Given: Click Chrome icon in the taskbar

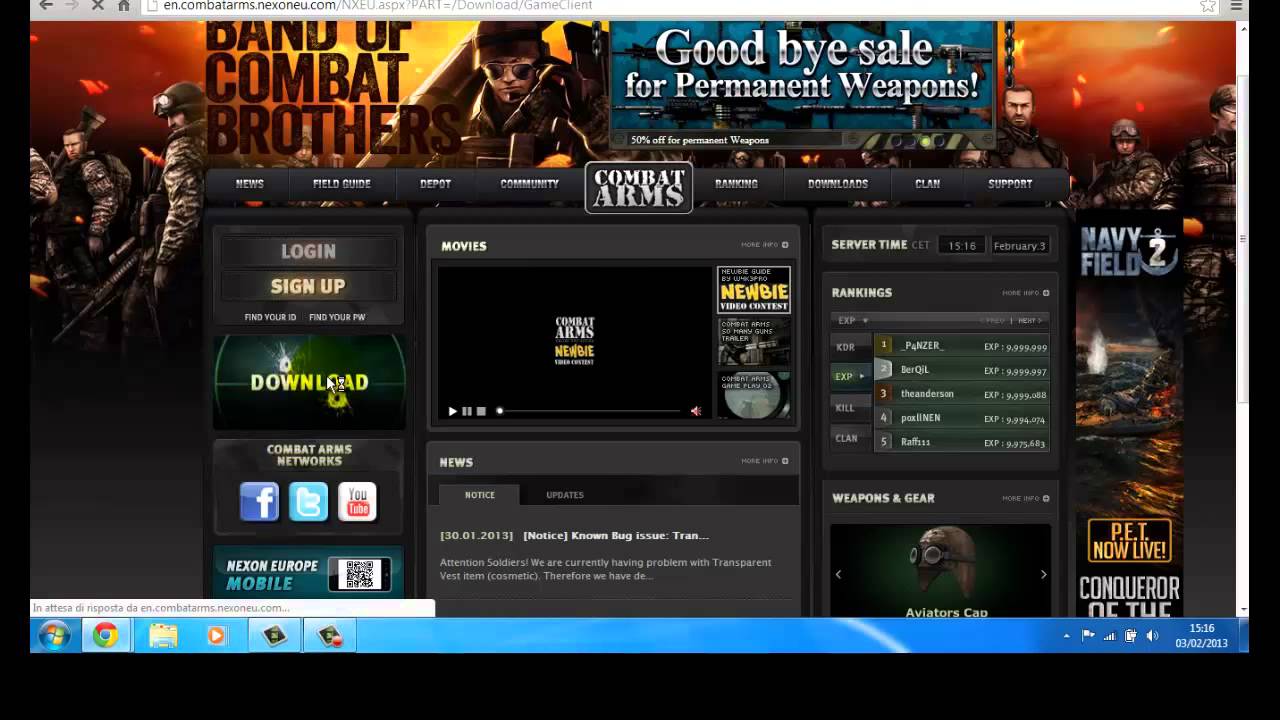Looking at the screenshot, I should pos(106,636).
